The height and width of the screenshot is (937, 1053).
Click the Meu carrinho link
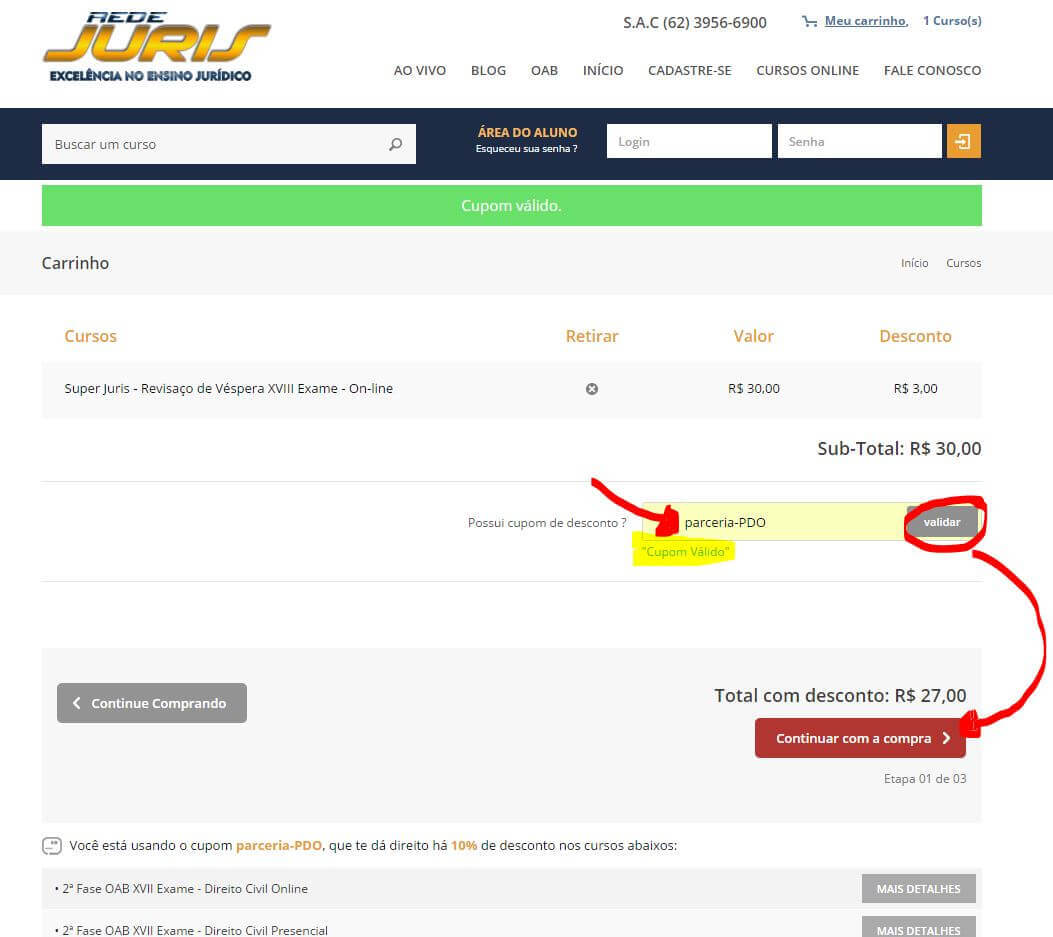(x=866, y=21)
